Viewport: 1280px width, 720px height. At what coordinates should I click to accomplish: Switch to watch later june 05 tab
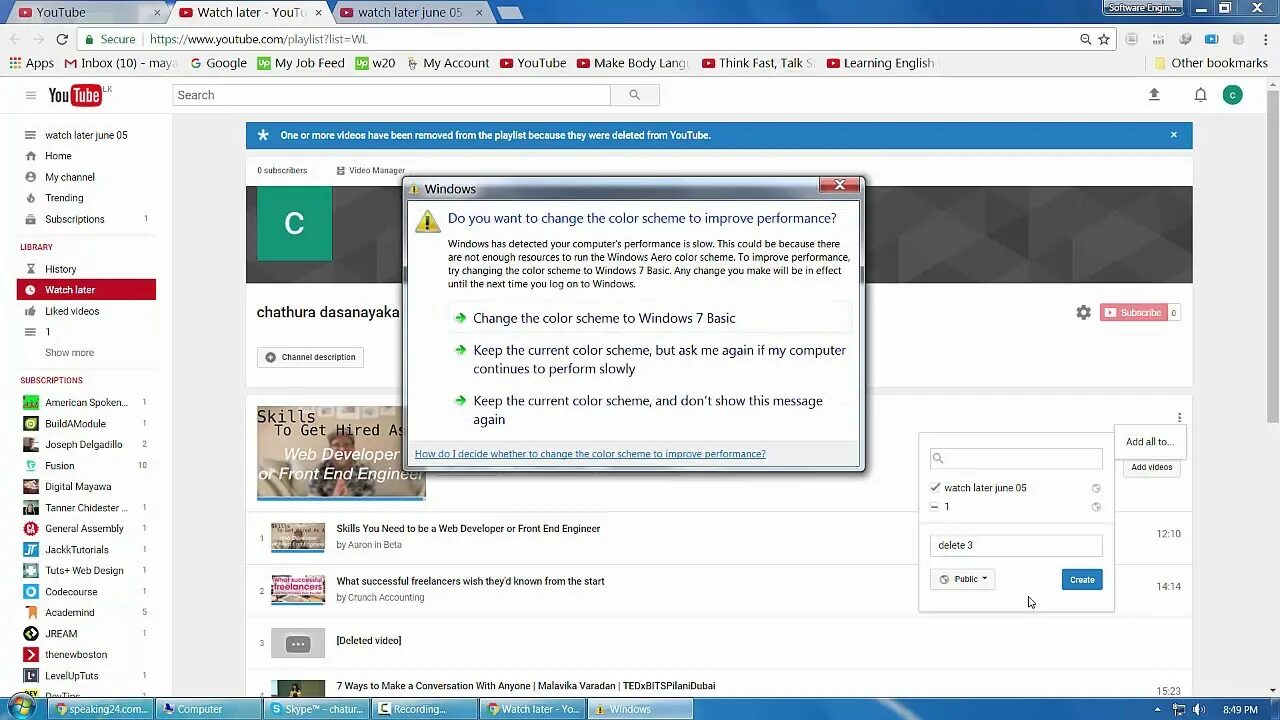(410, 12)
